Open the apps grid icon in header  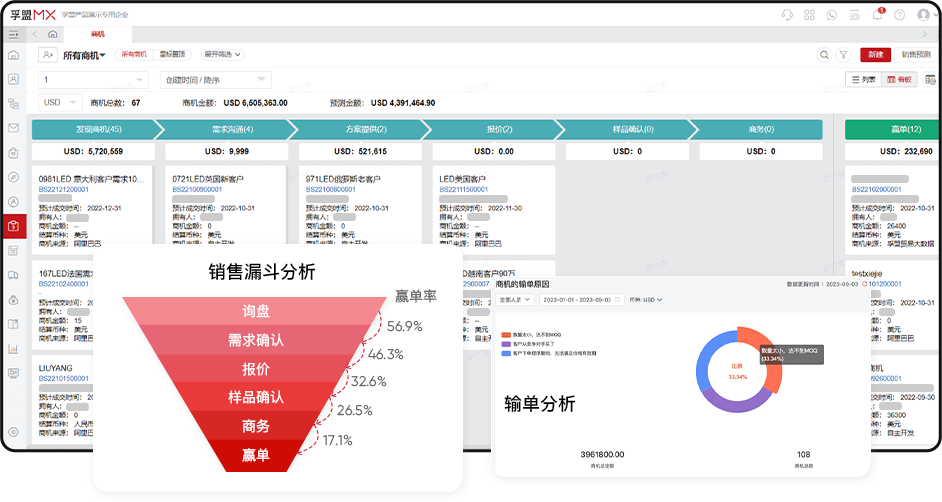(810, 15)
